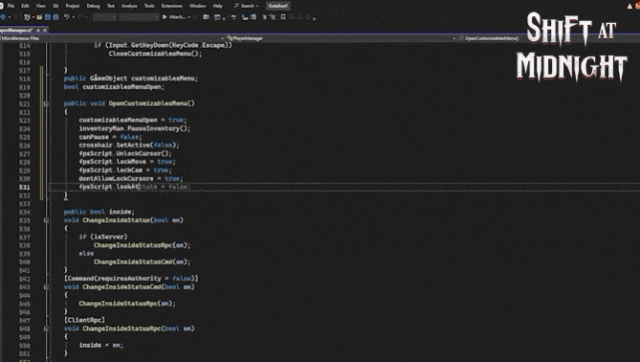Click the CloseCustomizablesMenu(); code line
The height and width of the screenshot is (362, 640).
(155, 53)
